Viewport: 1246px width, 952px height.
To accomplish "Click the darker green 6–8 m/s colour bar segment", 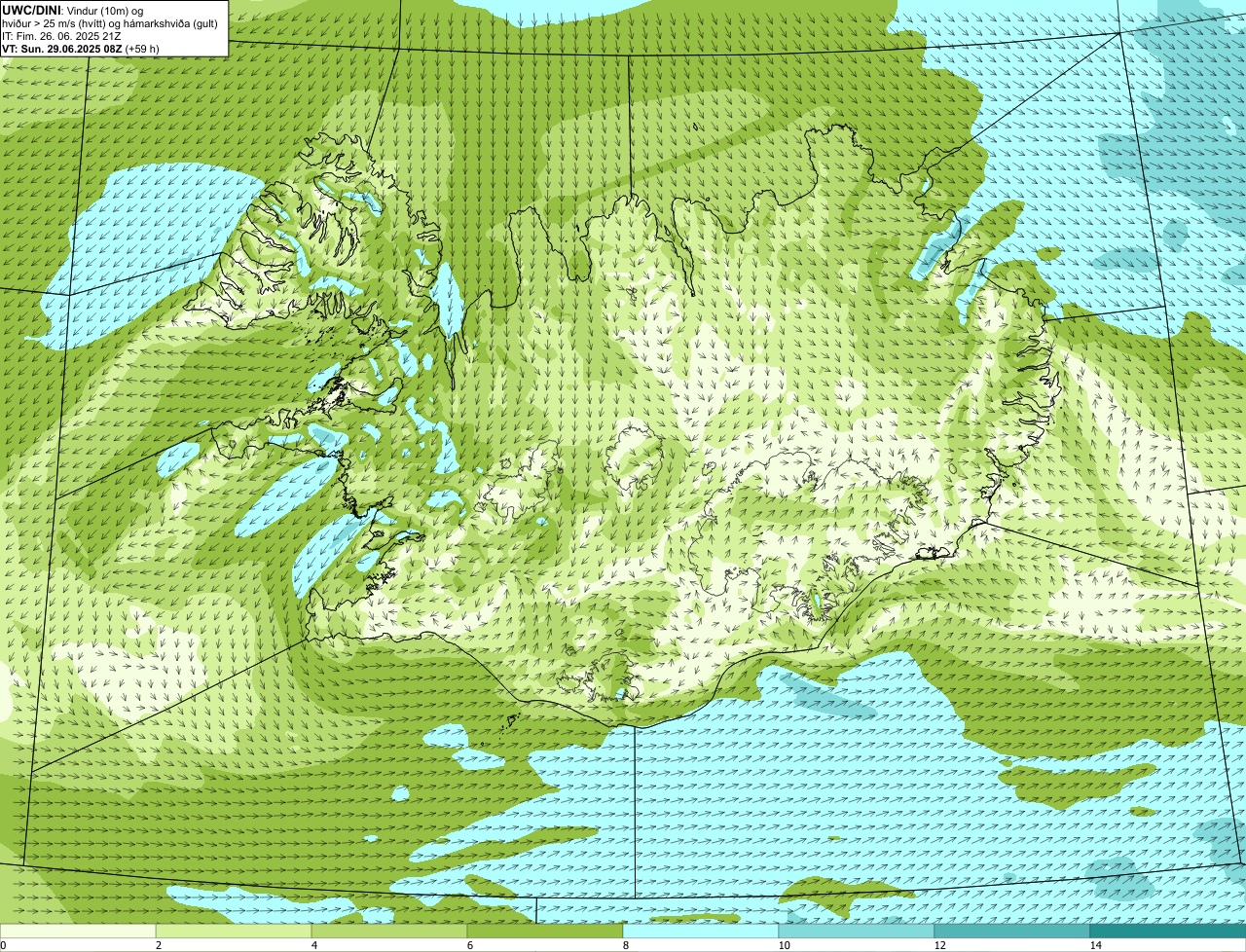I will 545,932.
